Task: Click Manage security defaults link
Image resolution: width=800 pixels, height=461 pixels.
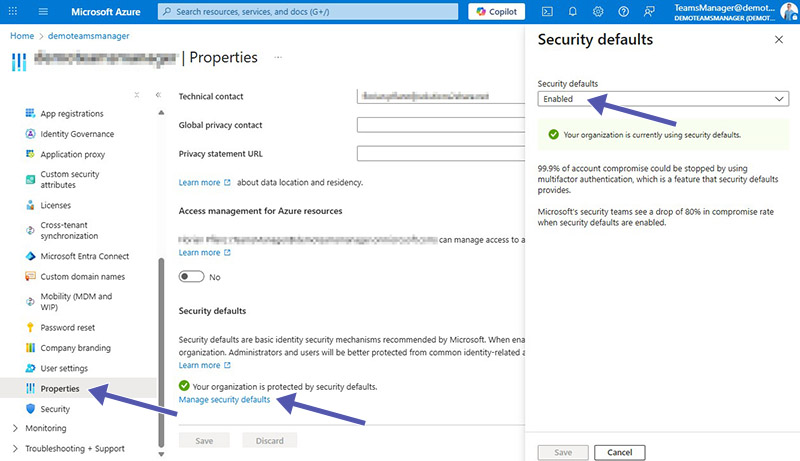Action: coord(224,399)
